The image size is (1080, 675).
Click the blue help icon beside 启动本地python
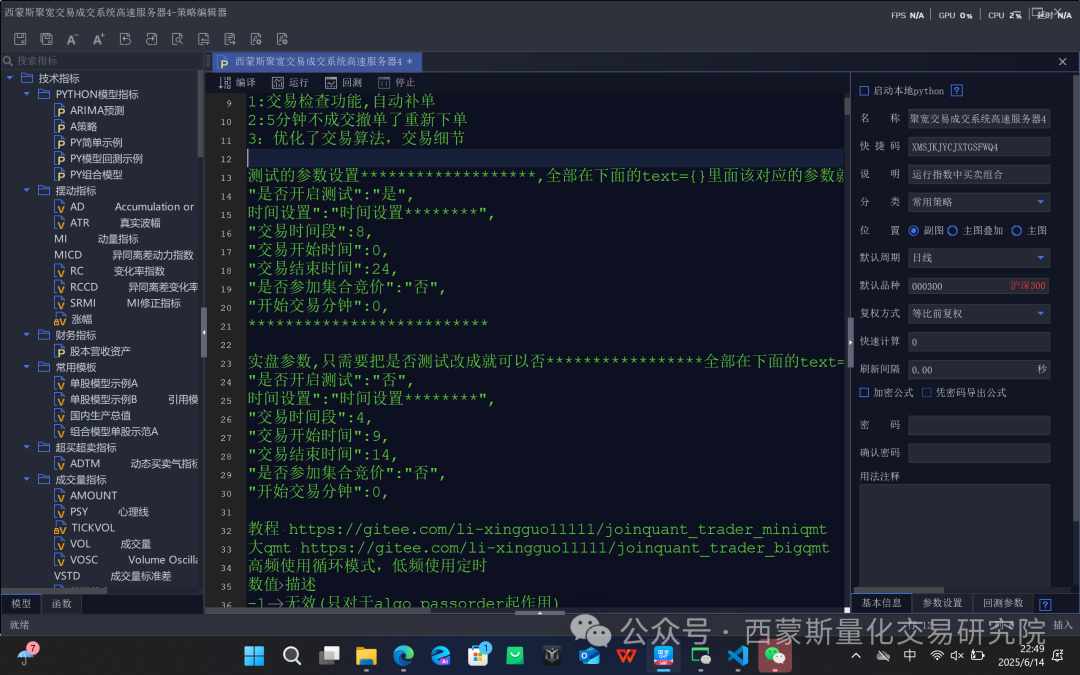[956, 90]
